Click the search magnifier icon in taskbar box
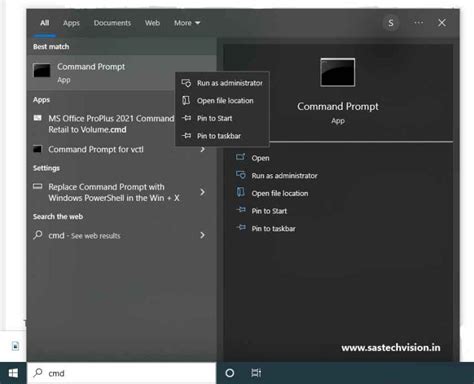 pyautogui.click(x=38, y=372)
